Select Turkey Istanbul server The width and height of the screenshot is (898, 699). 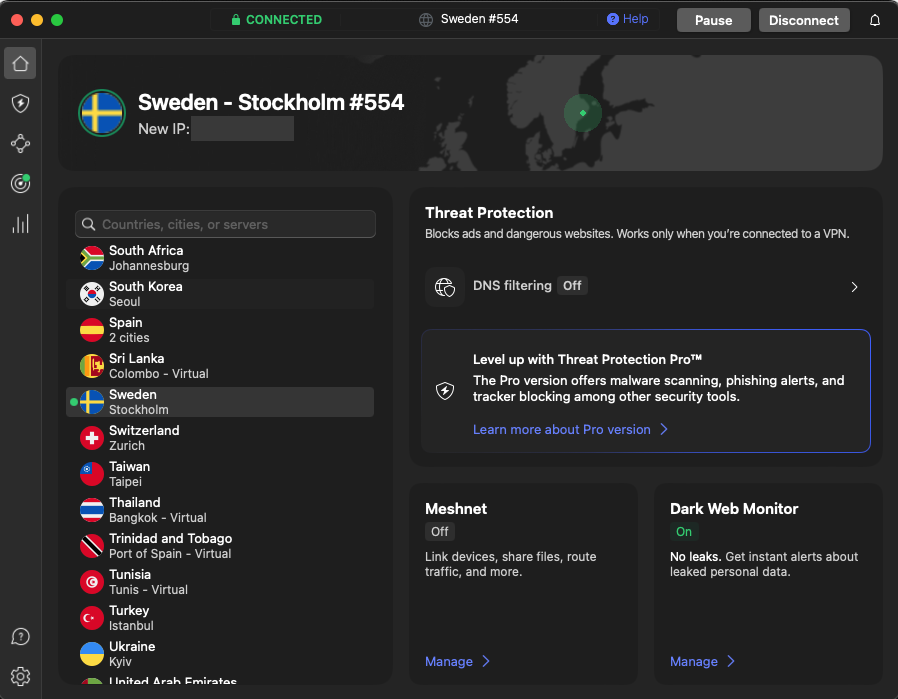[220, 618]
